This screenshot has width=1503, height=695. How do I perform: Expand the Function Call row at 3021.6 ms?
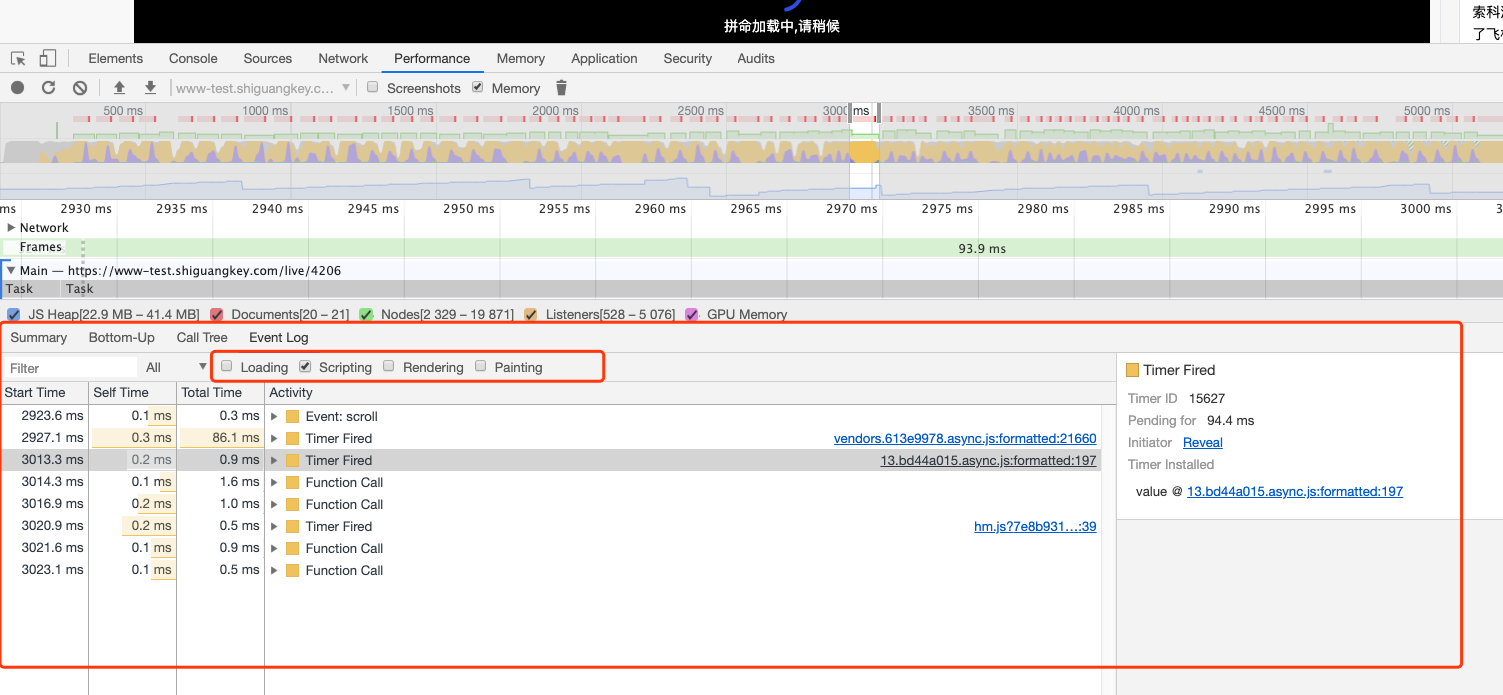pyautogui.click(x=274, y=548)
